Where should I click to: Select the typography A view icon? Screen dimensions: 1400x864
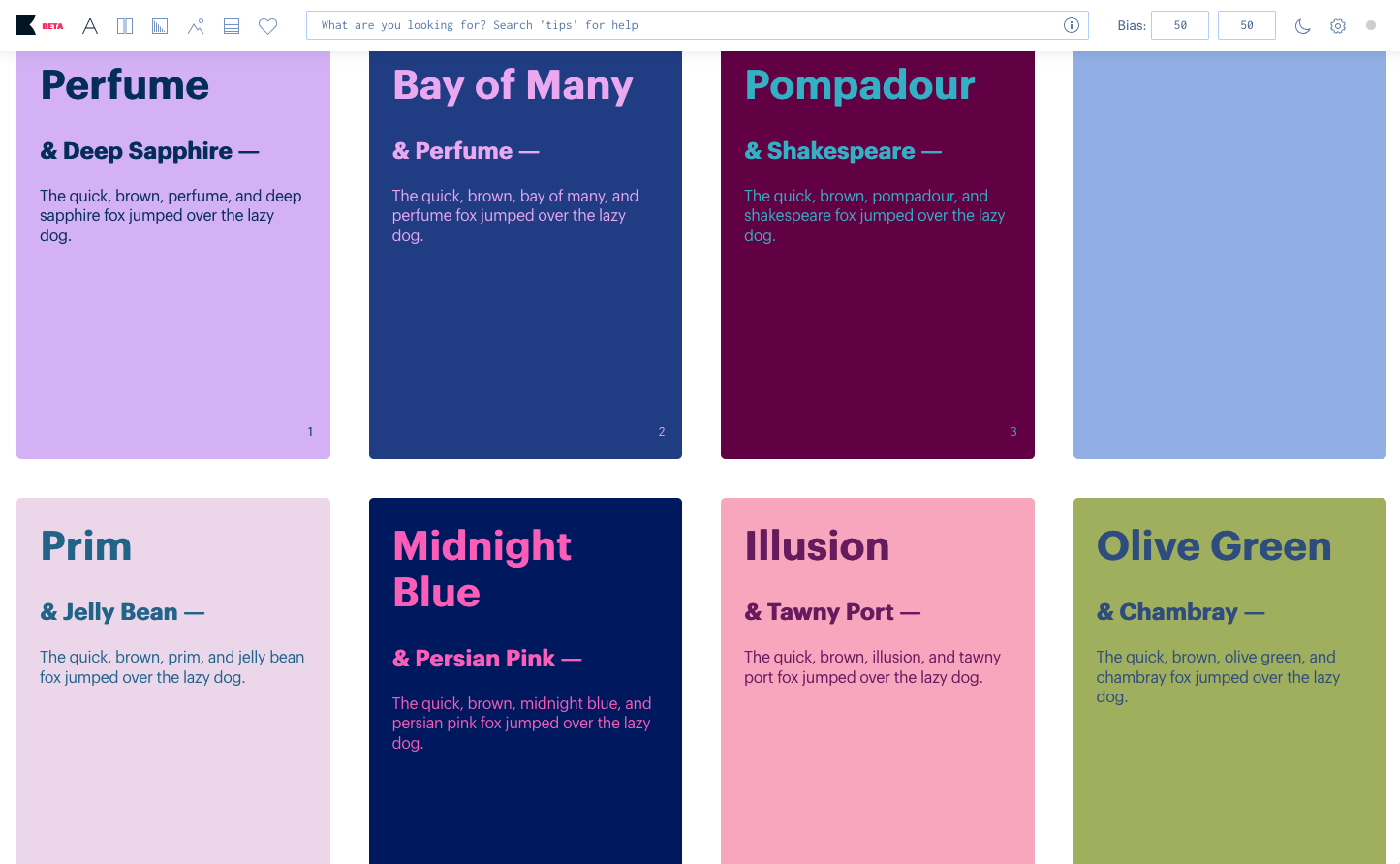90,26
